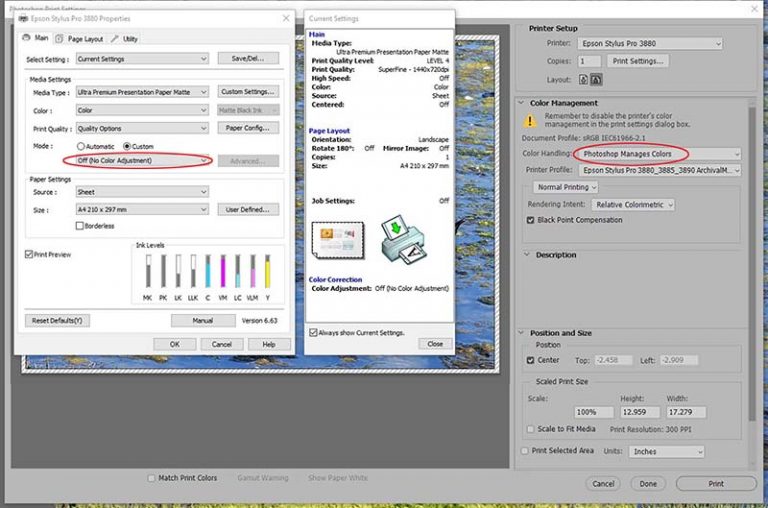Open the Rendering Intent dropdown
This screenshot has height=508, width=768.
[633, 205]
